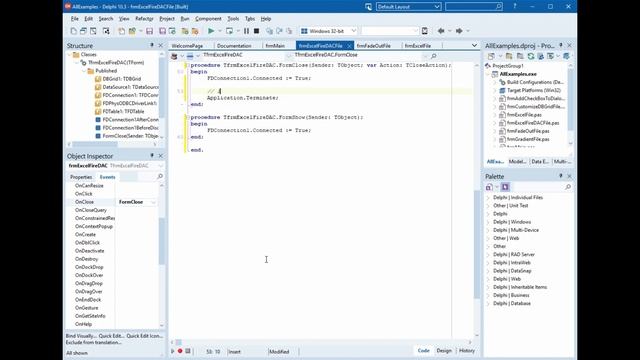Click the Object Inspector events scrollbar
Screen dimensions: 640x360
click(x=161, y=241)
